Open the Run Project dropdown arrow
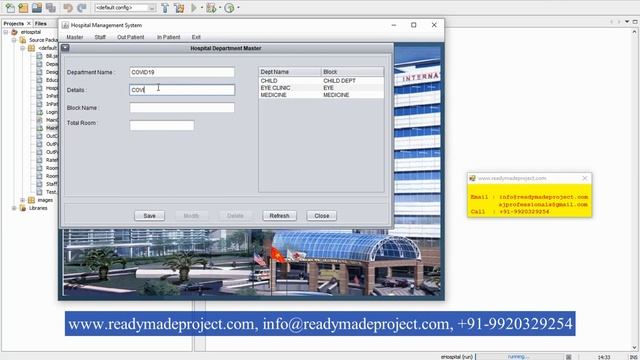640x360 pixels. [202, 7]
